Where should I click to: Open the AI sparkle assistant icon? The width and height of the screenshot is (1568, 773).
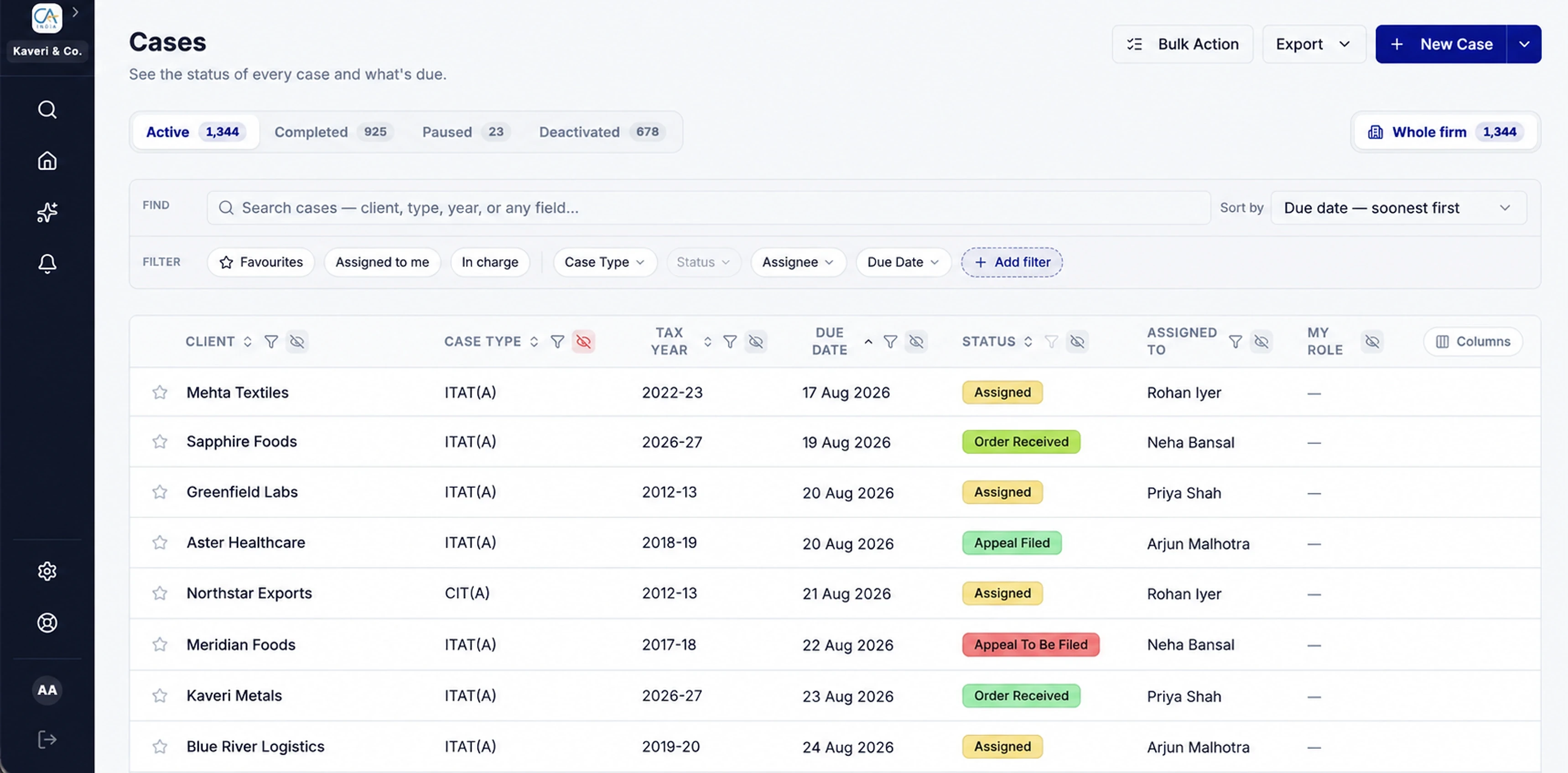[x=47, y=212]
